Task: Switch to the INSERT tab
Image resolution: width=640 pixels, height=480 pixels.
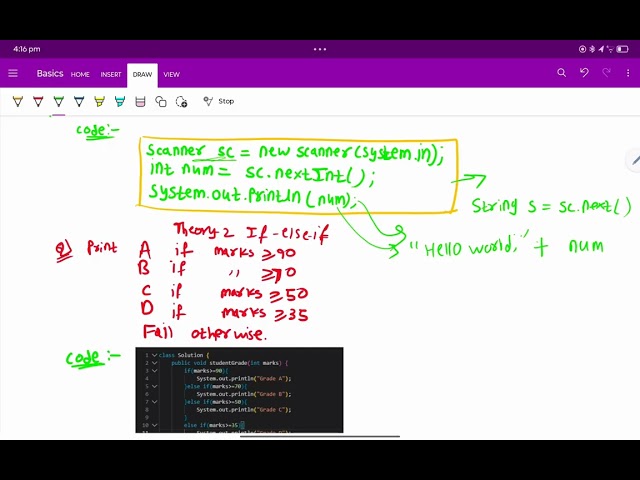Action: coord(111,74)
